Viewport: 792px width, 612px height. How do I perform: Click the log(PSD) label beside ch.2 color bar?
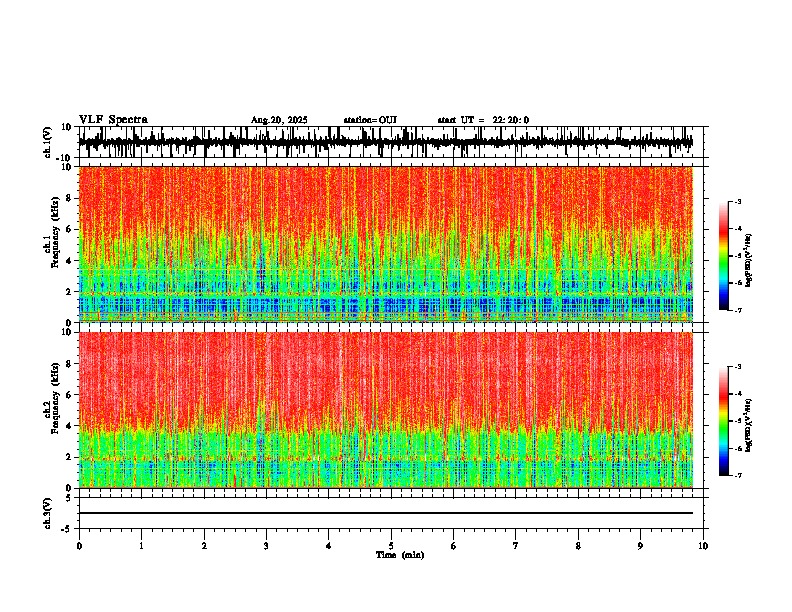(x=749, y=425)
